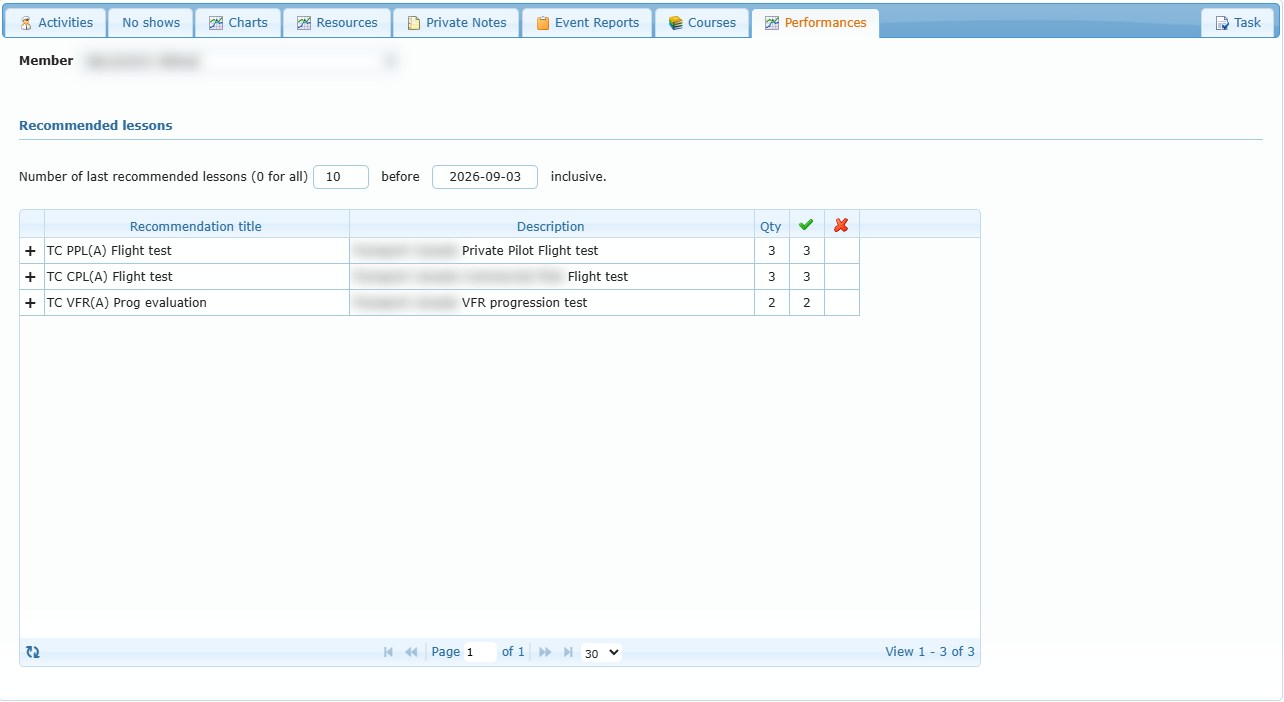Go to previous page of grid

pos(411,652)
